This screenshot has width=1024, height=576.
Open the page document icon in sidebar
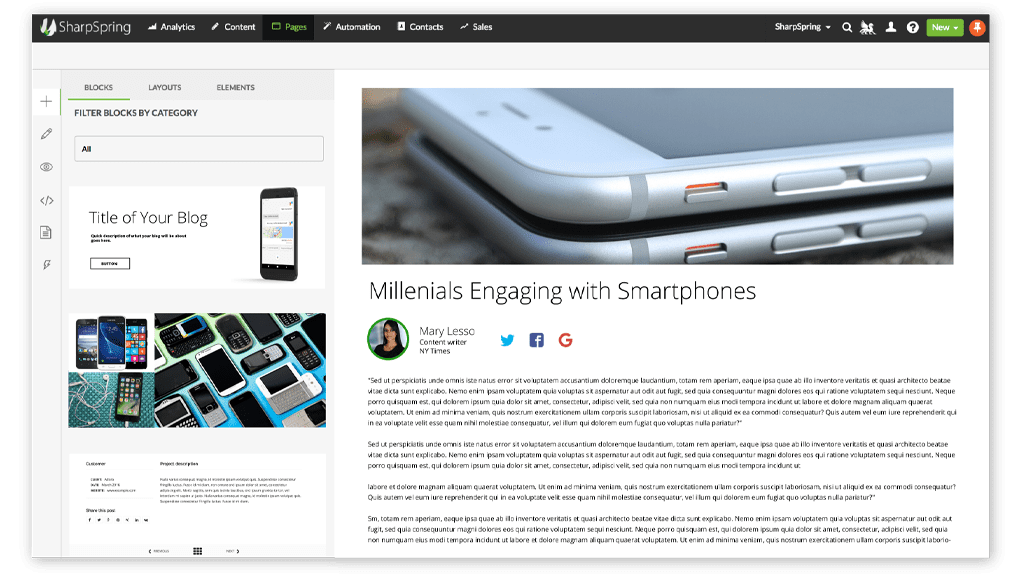click(x=46, y=232)
